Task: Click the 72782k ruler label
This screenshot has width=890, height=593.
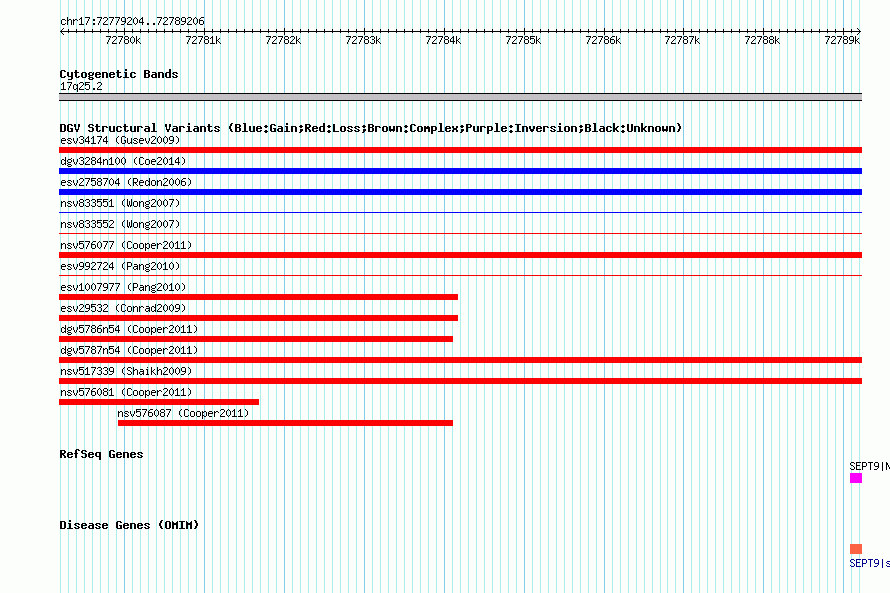Action: coord(283,40)
